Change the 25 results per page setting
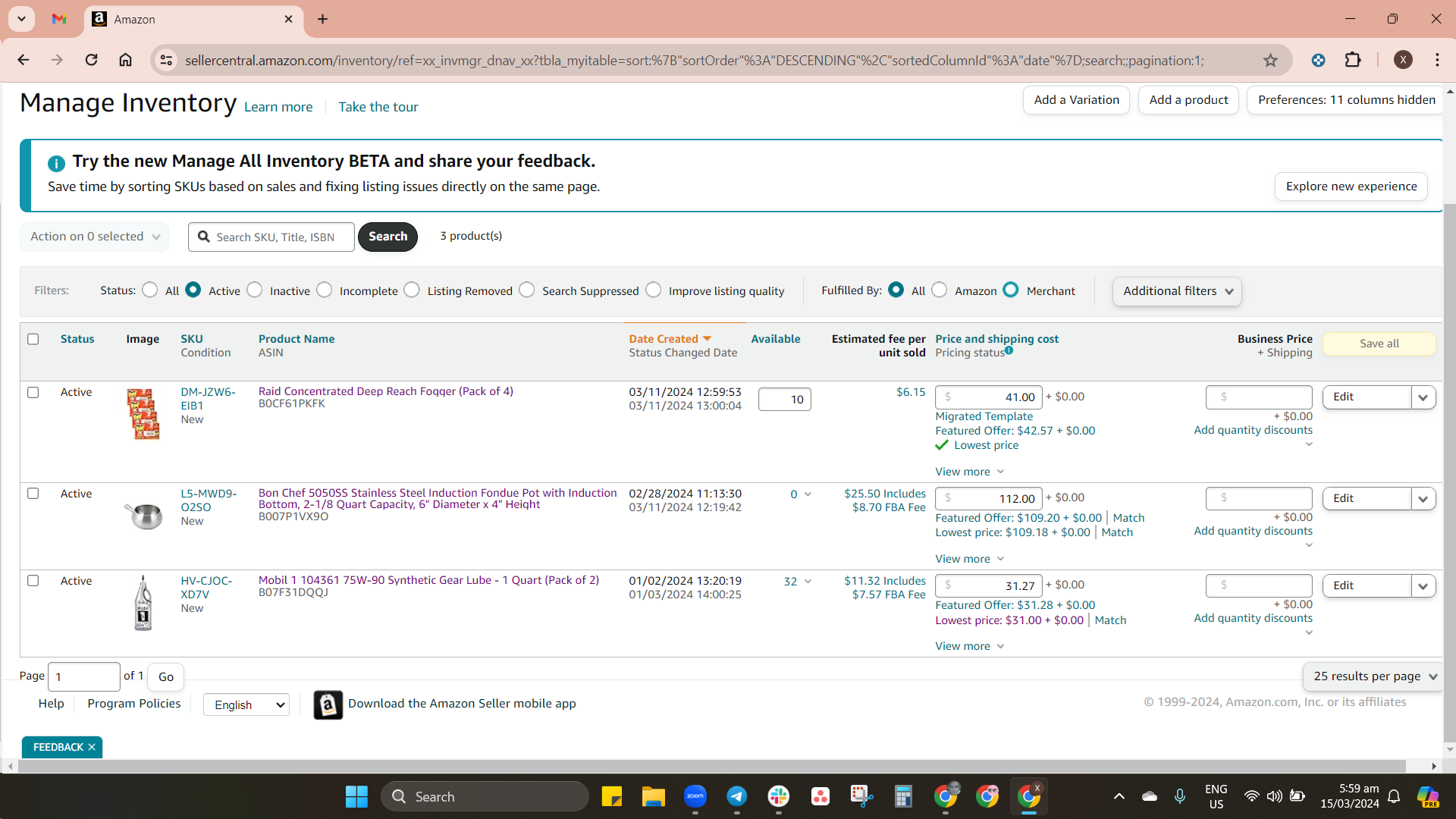 pos(1374,676)
